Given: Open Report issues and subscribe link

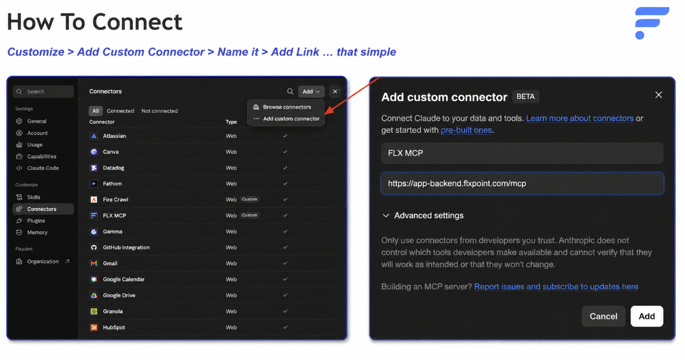Looking at the screenshot, I should pos(556,287).
